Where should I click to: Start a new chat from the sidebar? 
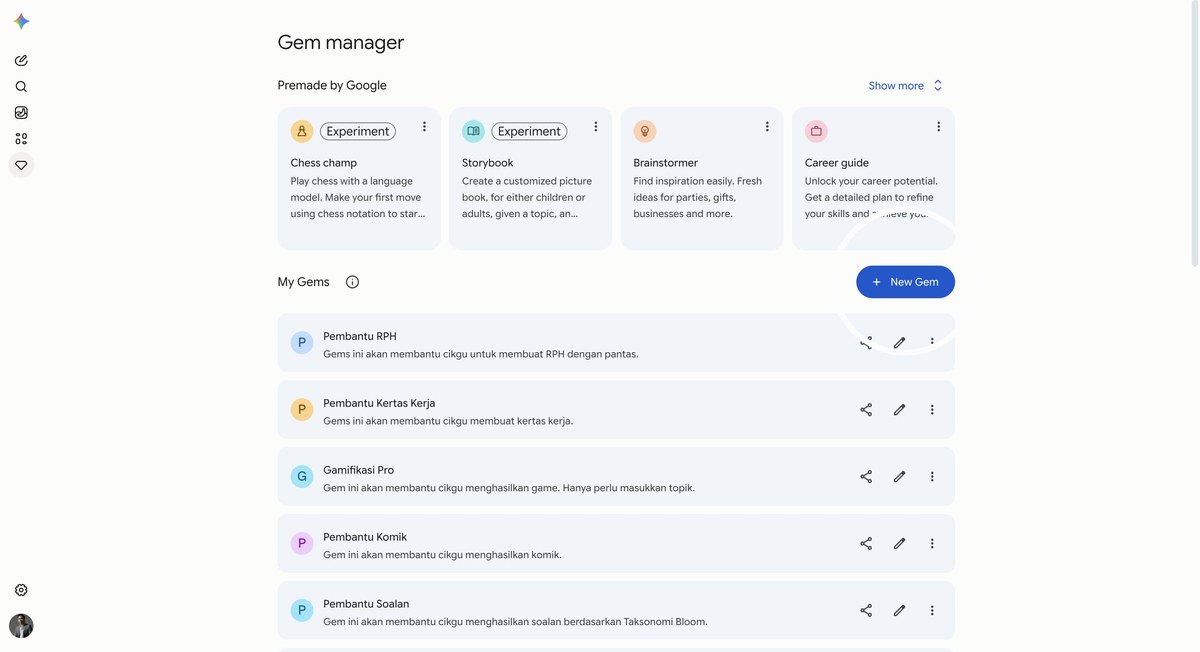tap(21, 61)
